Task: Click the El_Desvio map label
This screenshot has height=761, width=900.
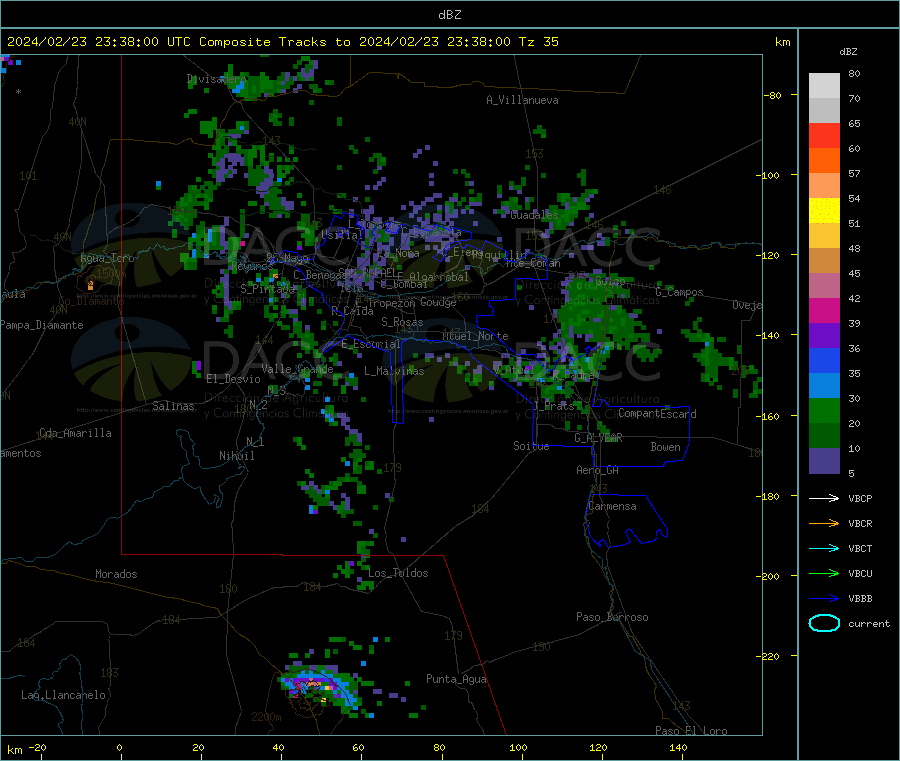Action: (233, 379)
